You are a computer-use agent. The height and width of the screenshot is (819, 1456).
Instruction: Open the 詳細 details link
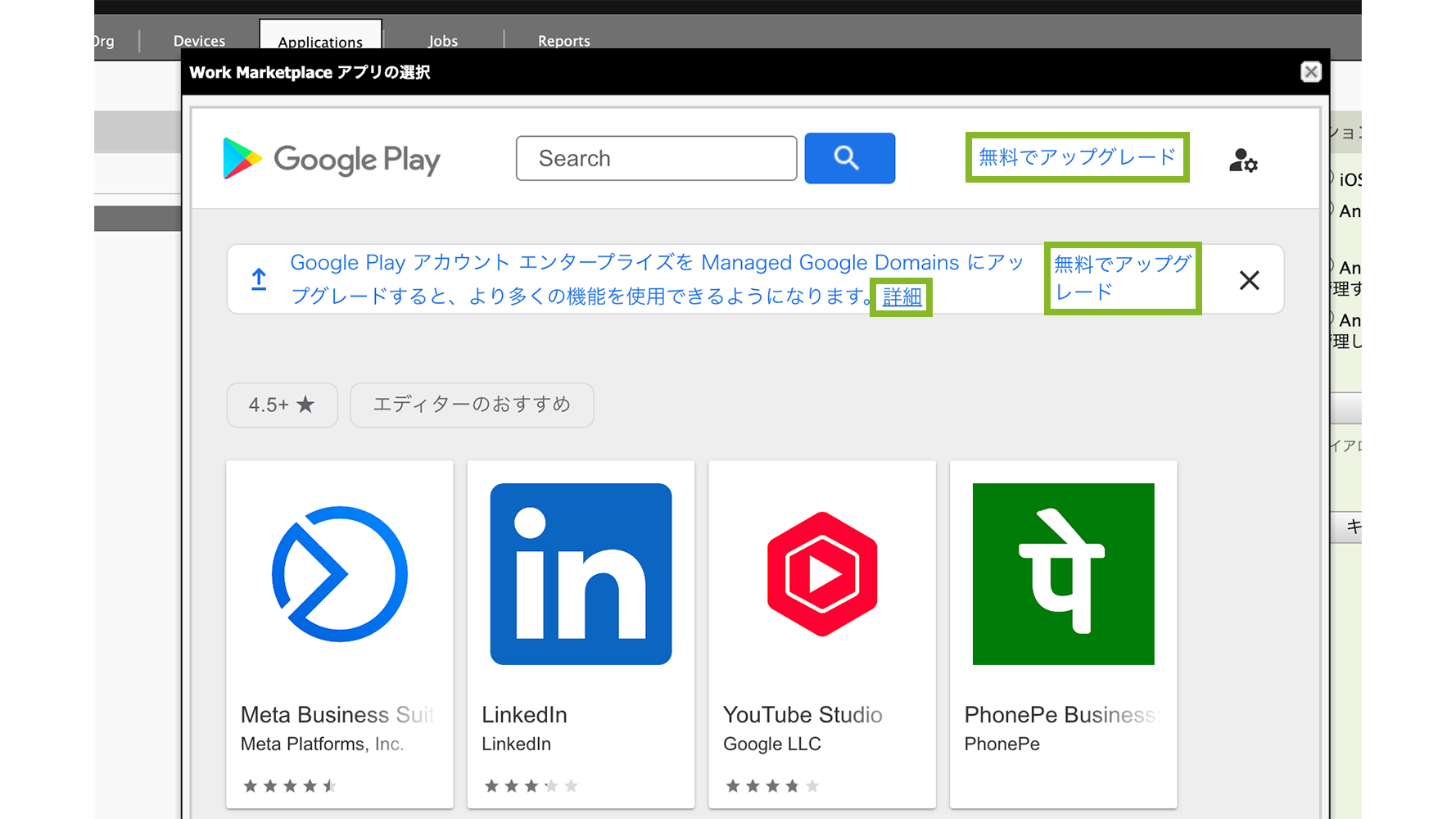[x=902, y=296]
